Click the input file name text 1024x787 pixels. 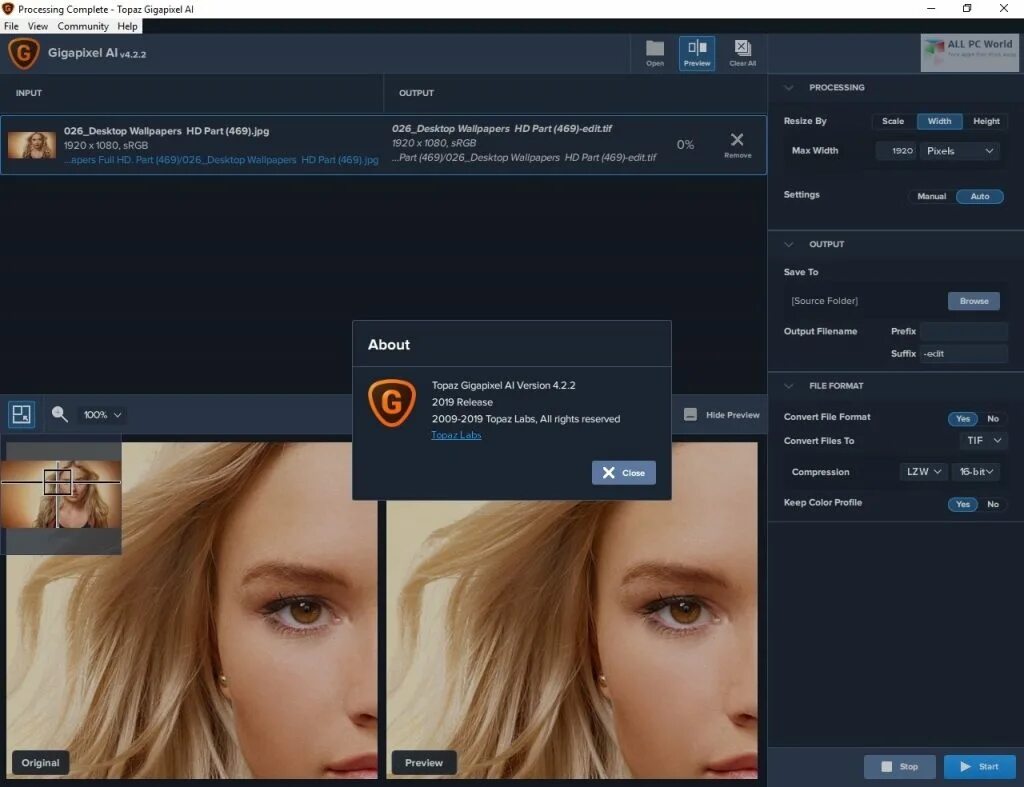tap(167, 131)
